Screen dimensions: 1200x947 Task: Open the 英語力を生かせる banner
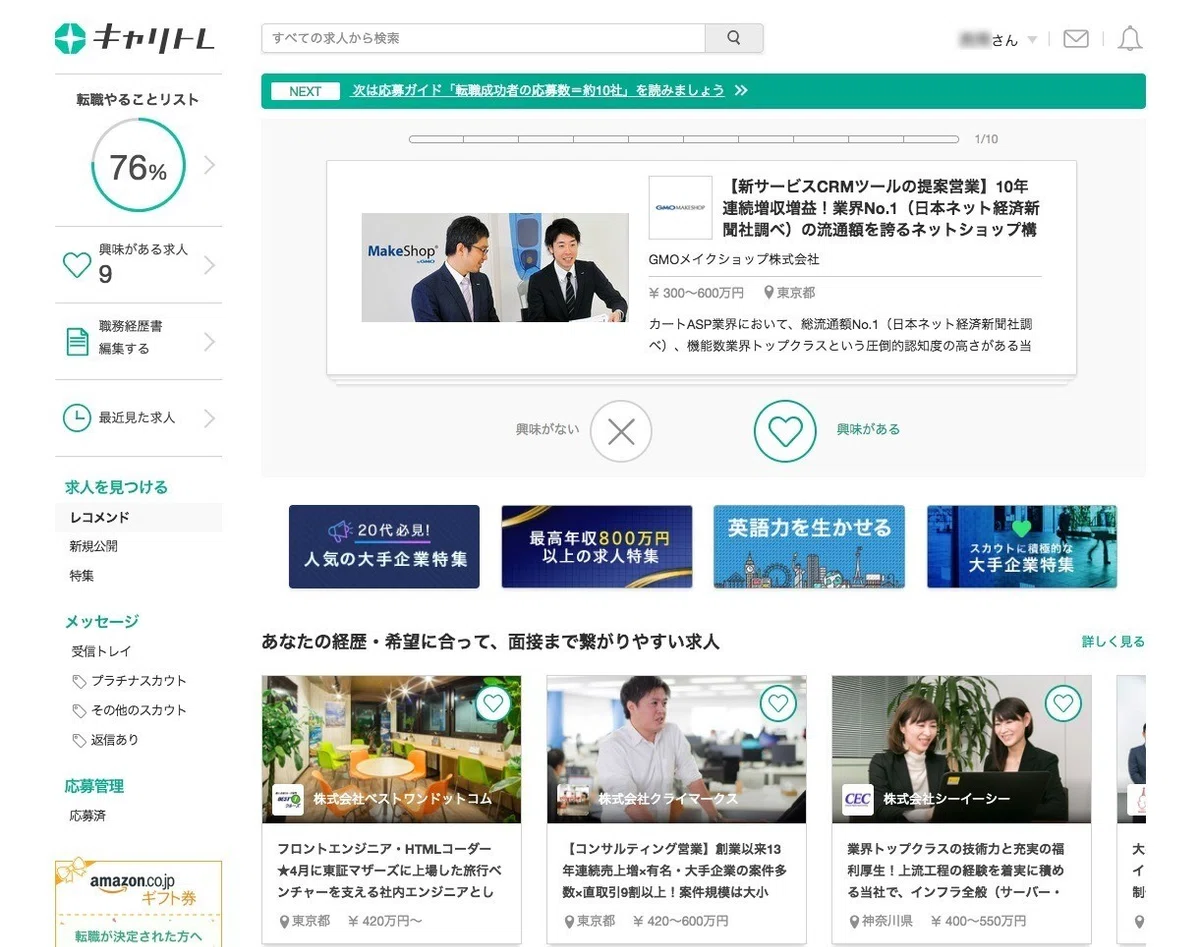coord(809,546)
